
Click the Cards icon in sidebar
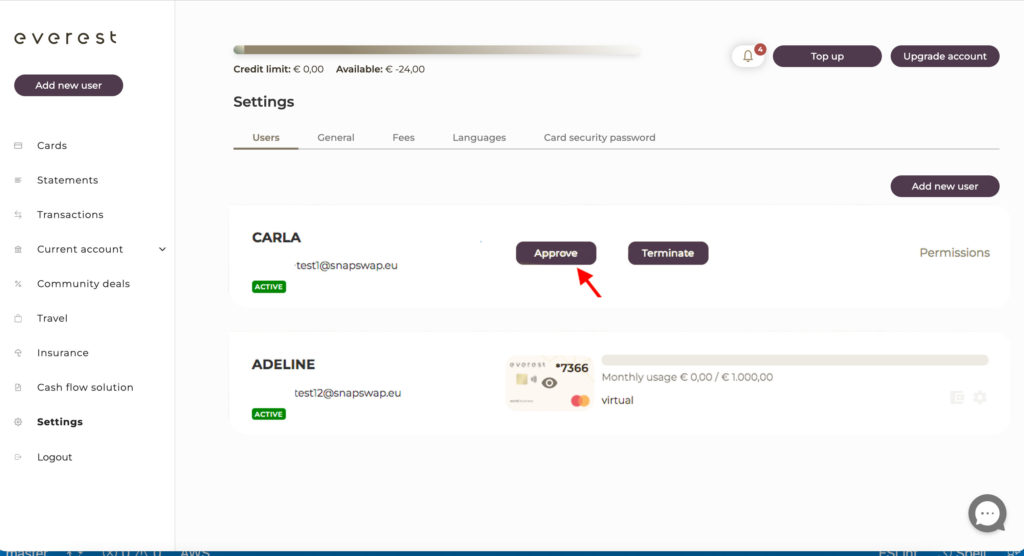click(18, 146)
